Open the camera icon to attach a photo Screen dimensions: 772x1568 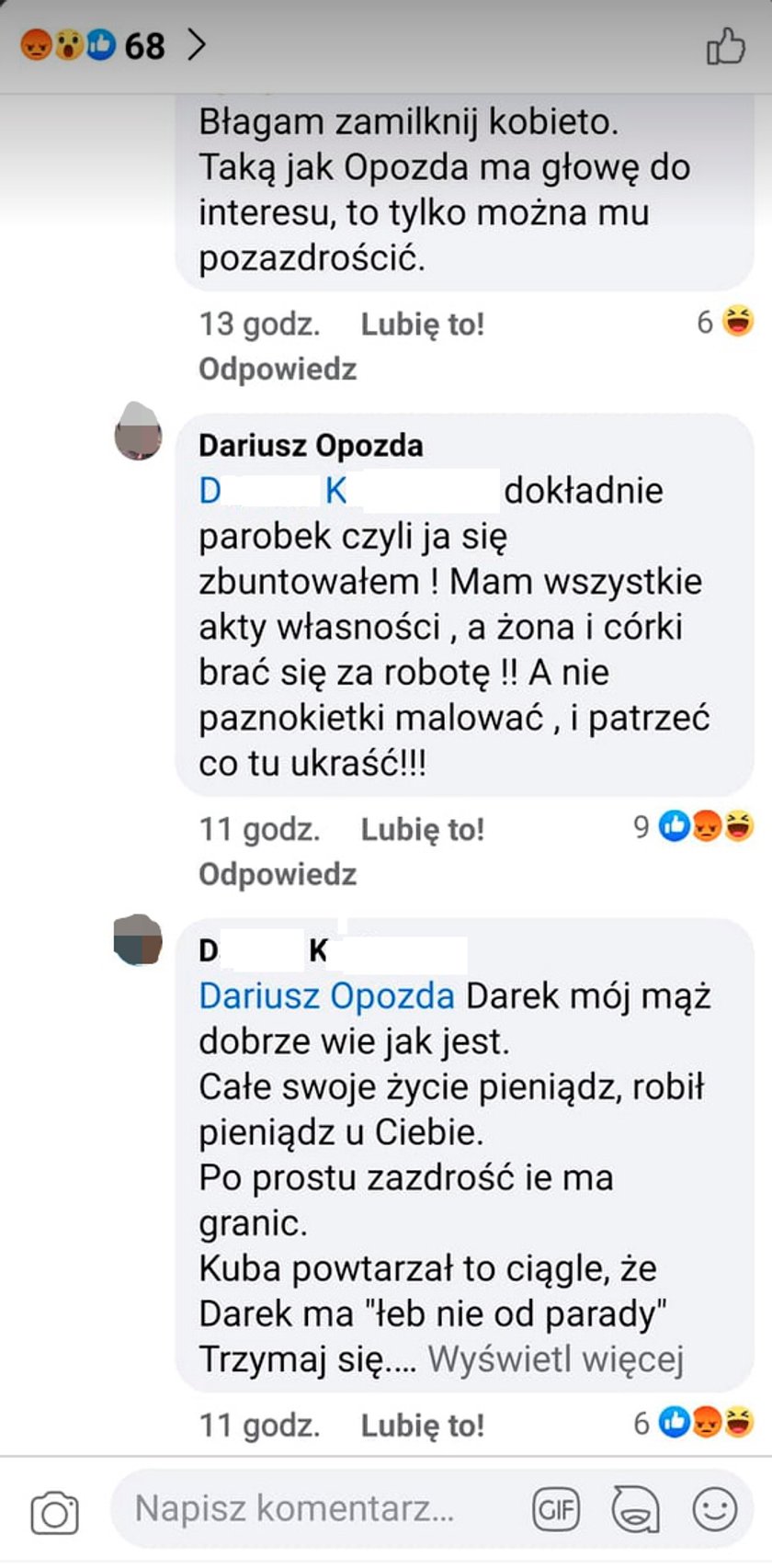coord(55,1512)
